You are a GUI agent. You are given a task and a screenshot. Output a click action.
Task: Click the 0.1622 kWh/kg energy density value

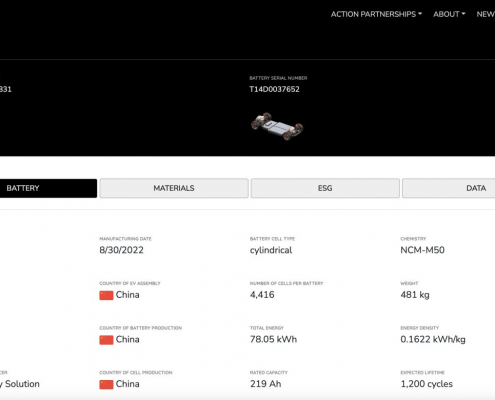(433, 339)
